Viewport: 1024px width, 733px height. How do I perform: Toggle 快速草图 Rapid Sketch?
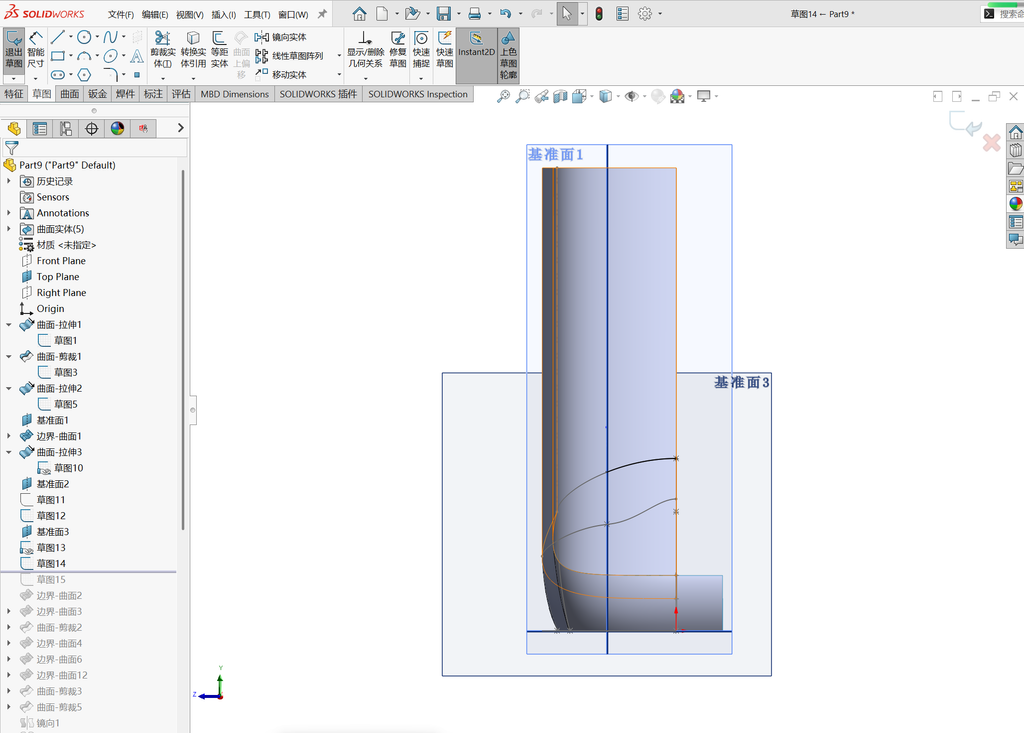[445, 50]
